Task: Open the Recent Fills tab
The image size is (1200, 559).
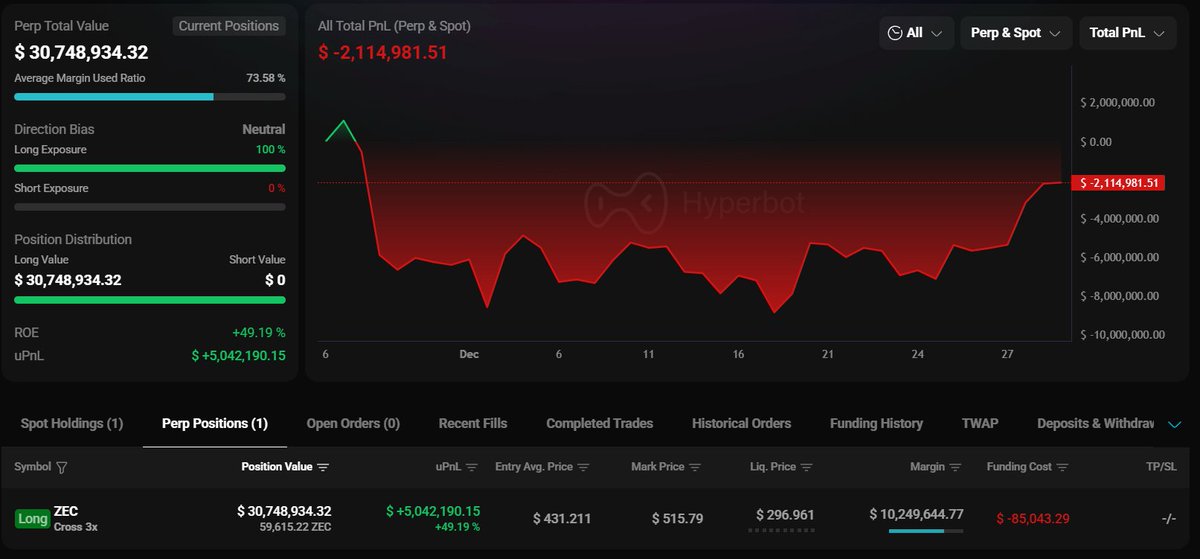Action: [472, 424]
